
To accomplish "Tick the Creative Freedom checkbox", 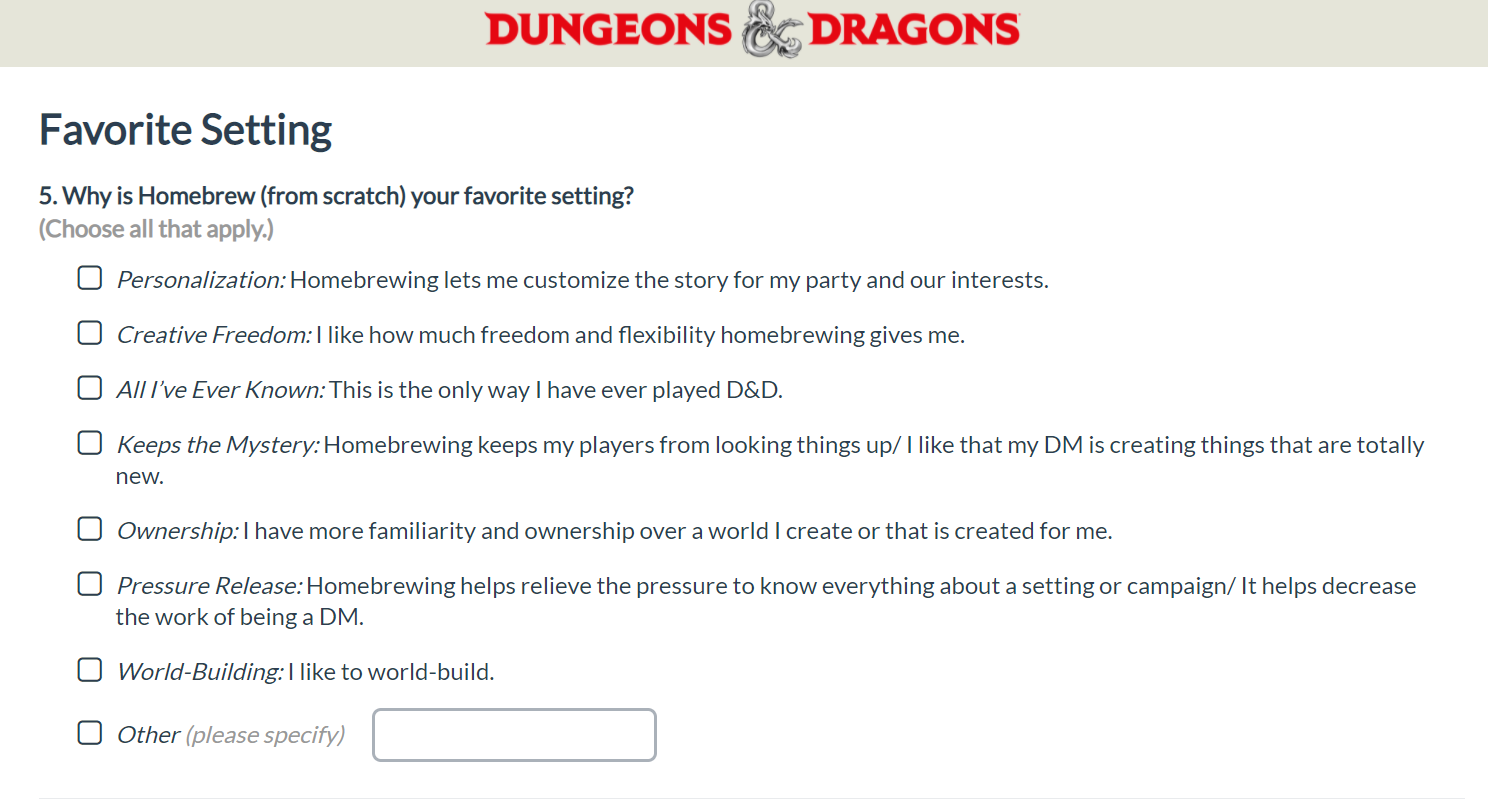I will [x=90, y=333].
